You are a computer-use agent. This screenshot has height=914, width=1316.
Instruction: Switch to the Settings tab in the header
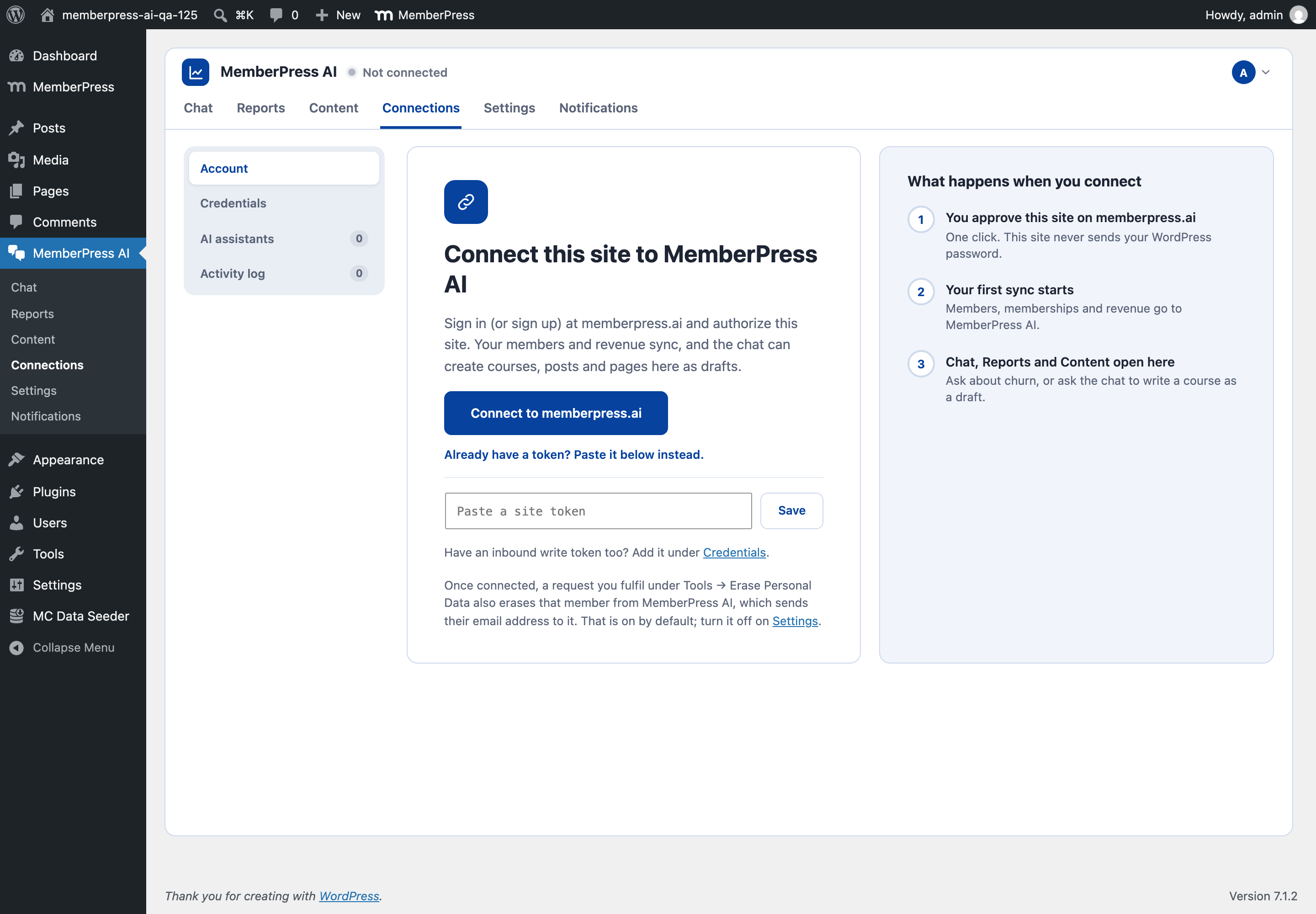click(x=509, y=108)
